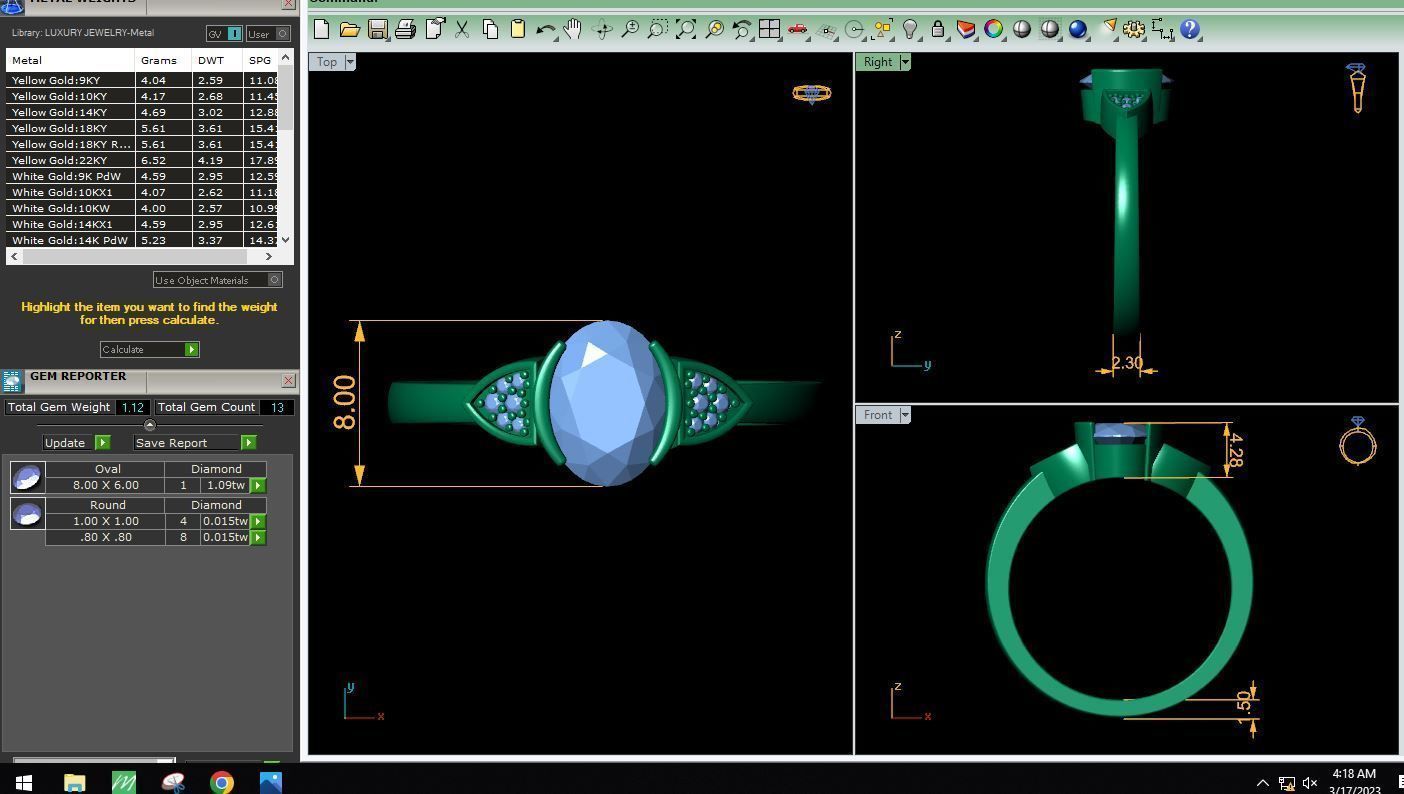Click the Oval diamond gem thumbnail
Viewport: 1404px width, 794px height.
27,478
